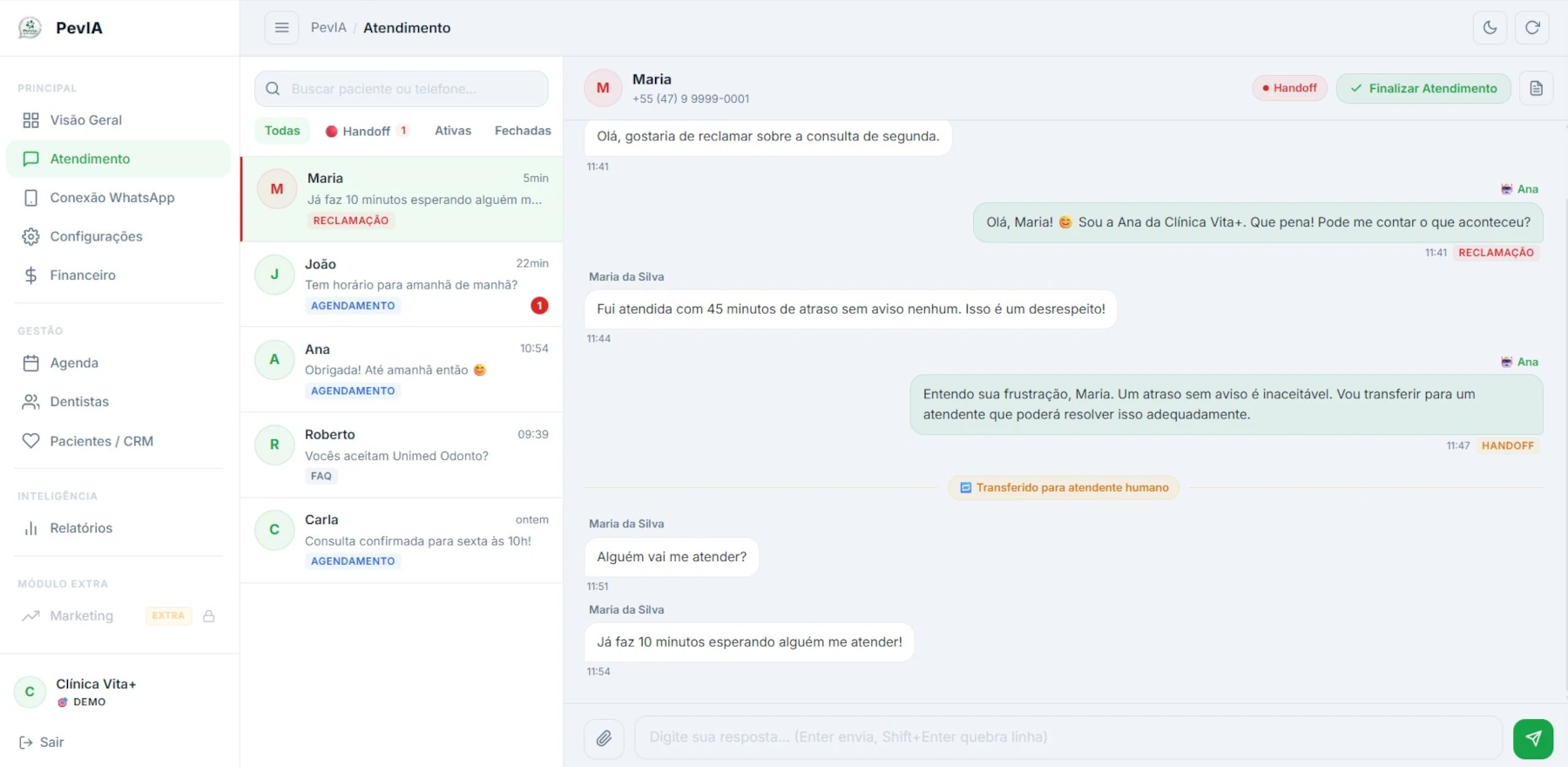The image size is (1568, 767).
Task: Select the Fechadas filter tab
Action: point(523,131)
